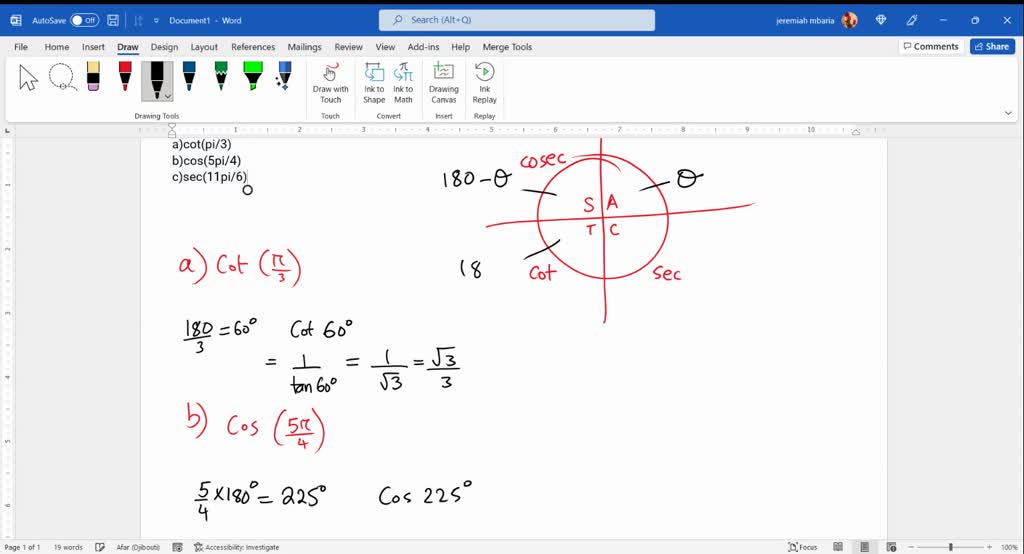Image resolution: width=1024 pixels, height=554 pixels.
Task: Click the 100% zoom level
Action: (1009, 547)
